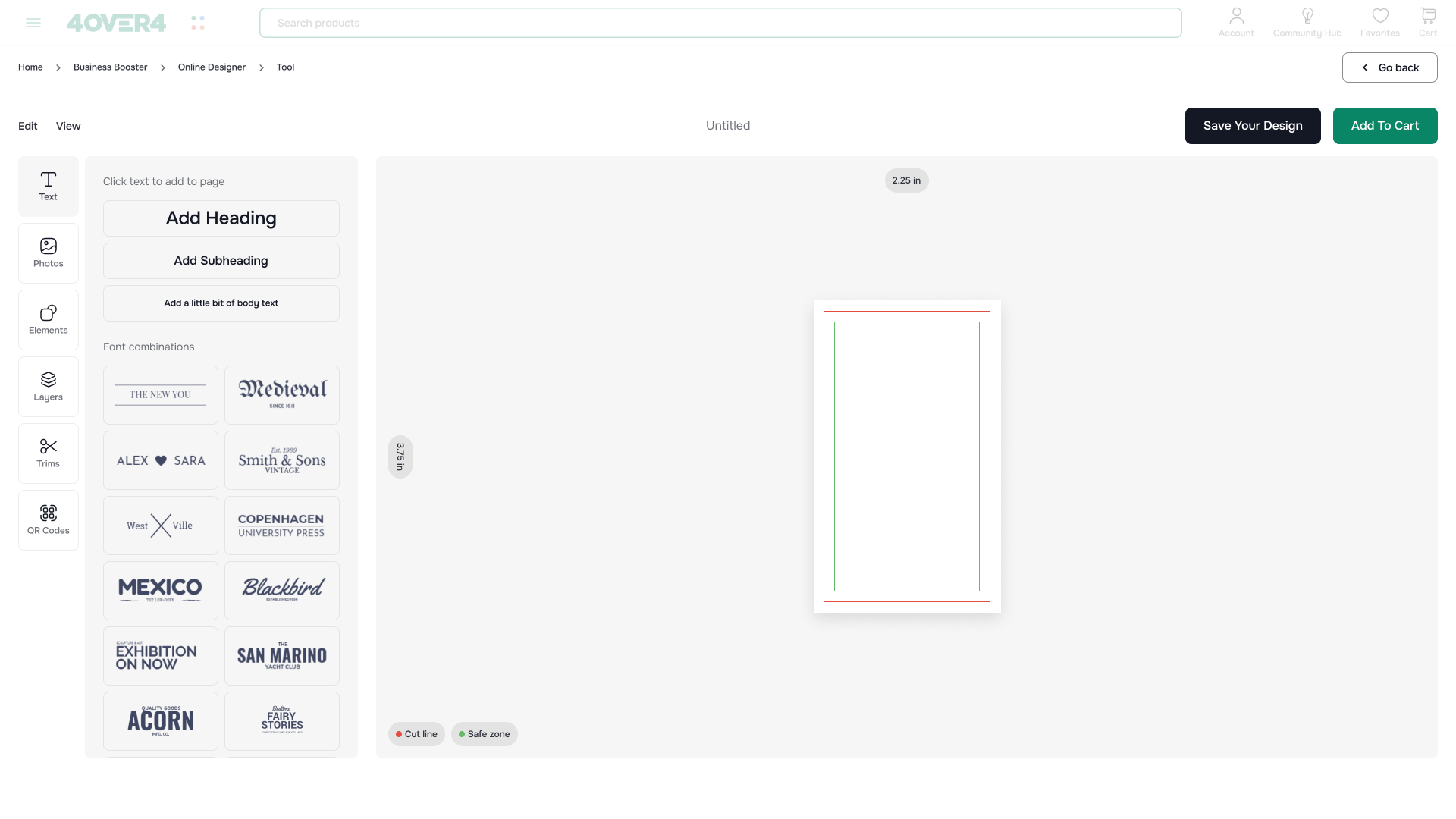This screenshot has height=819, width=1456.
Task: Go back using the chevron button
Action: [x=1389, y=67]
